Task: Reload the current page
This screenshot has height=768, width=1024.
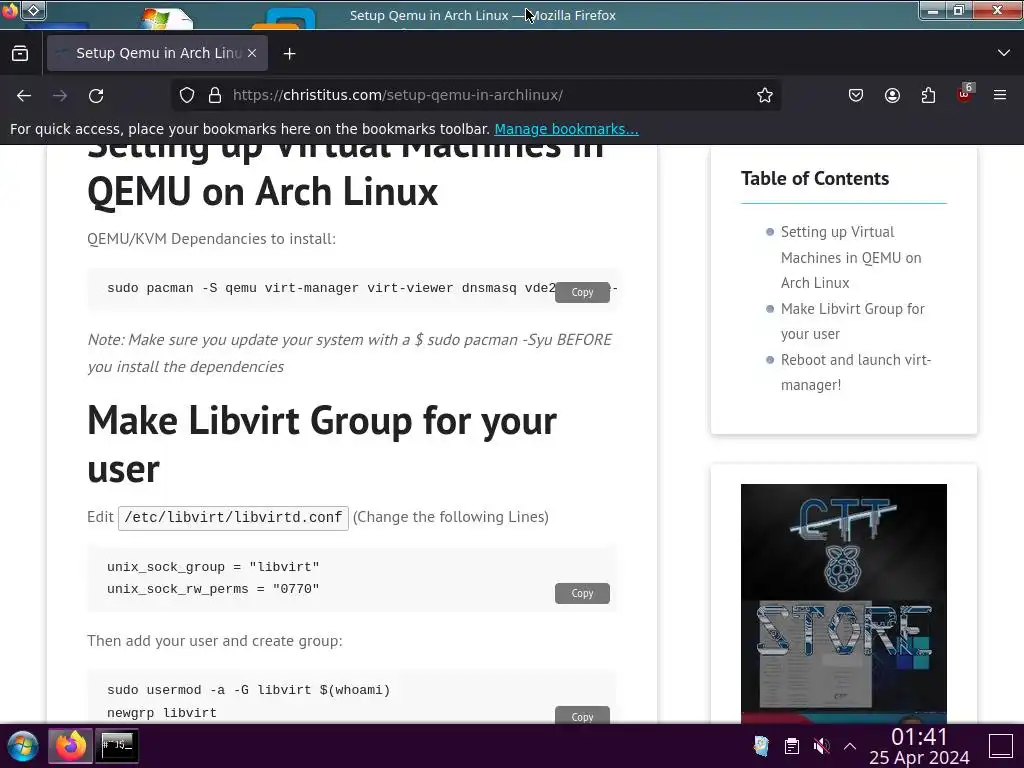Action: click(96, 95)
